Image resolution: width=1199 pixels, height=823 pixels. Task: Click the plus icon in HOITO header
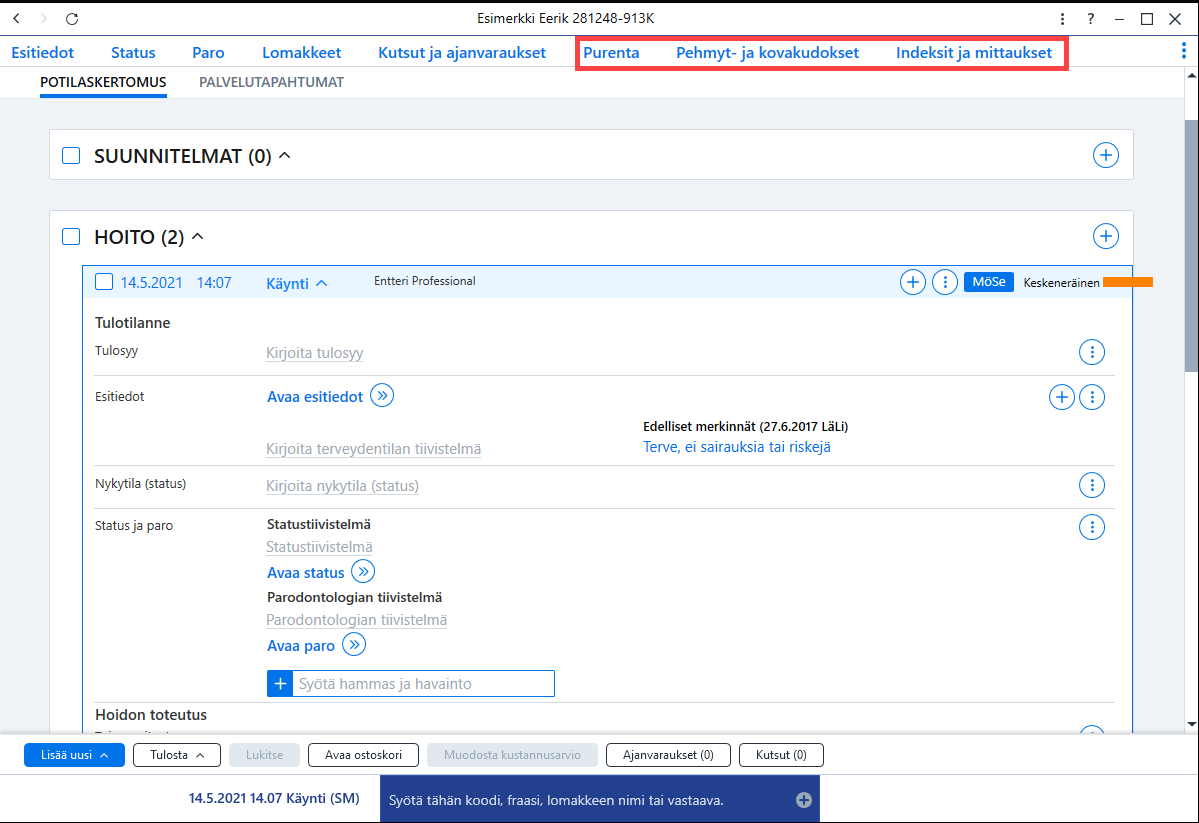tap(1105, 236)
